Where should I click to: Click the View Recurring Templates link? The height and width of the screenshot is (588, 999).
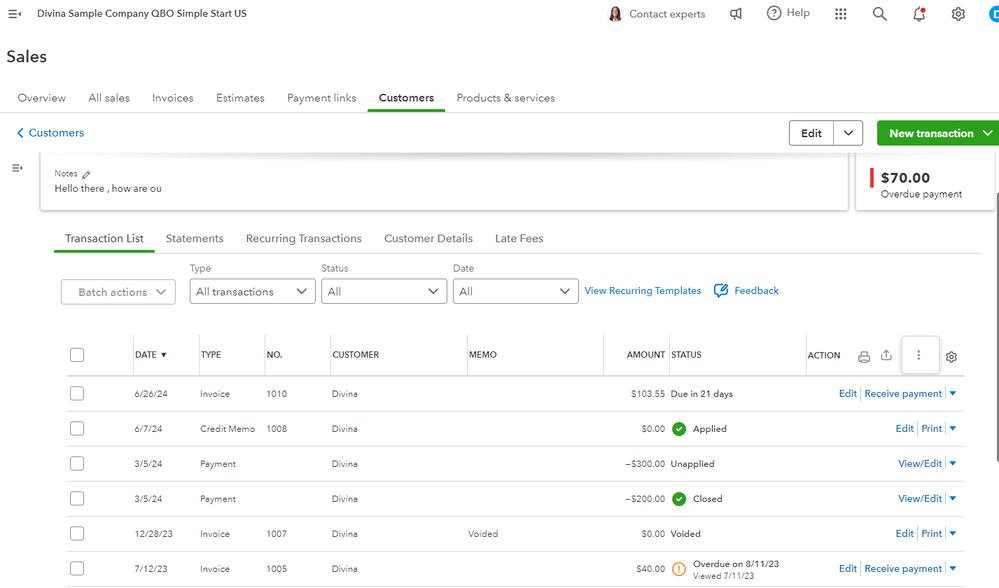tap(642, 291)
